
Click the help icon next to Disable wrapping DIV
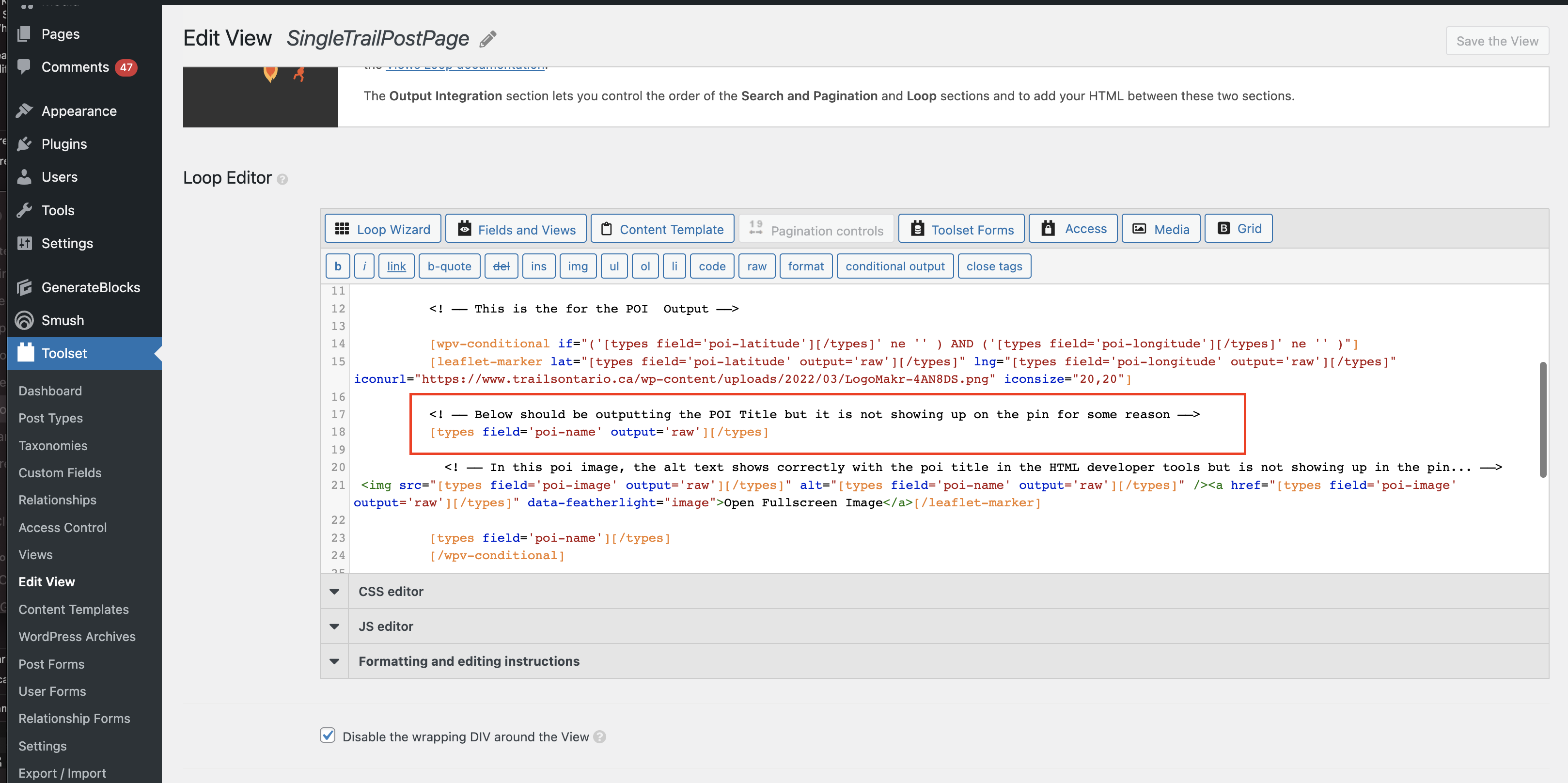coord(599,736)
